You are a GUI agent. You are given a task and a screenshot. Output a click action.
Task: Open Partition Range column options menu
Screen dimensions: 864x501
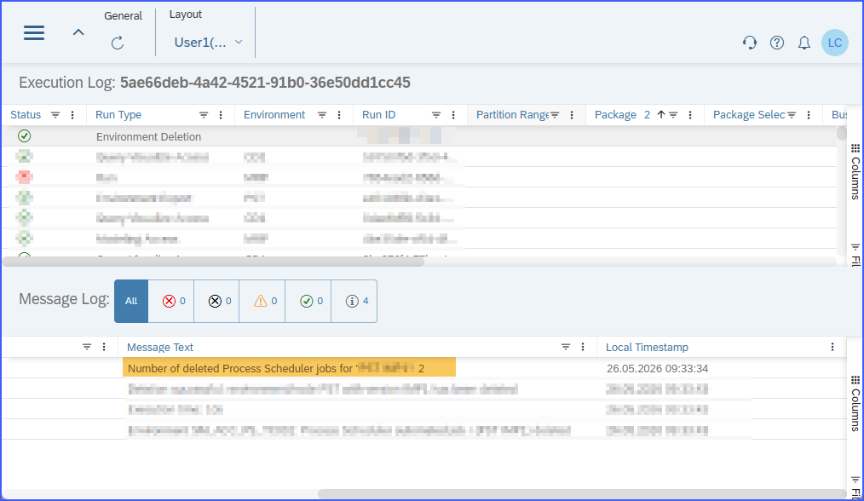(571, 115)
